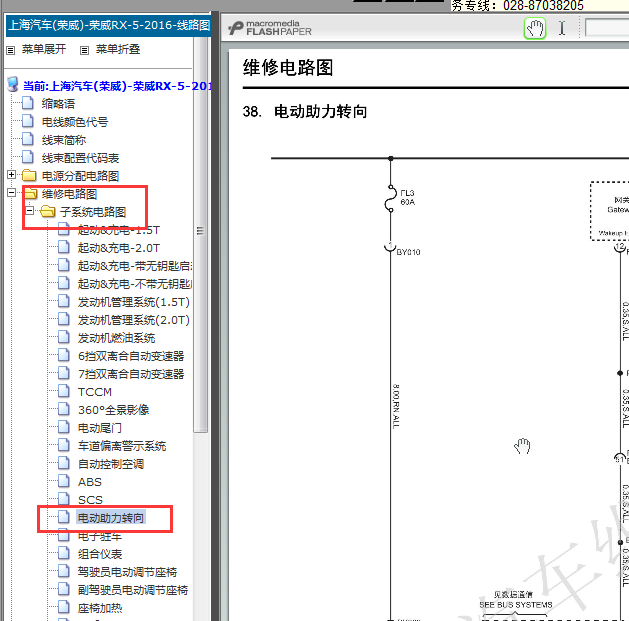629x621 pixels.
Task: Click the FlashPaper toolbar input field
Action: pyautogui.click(x=607, y=28)
